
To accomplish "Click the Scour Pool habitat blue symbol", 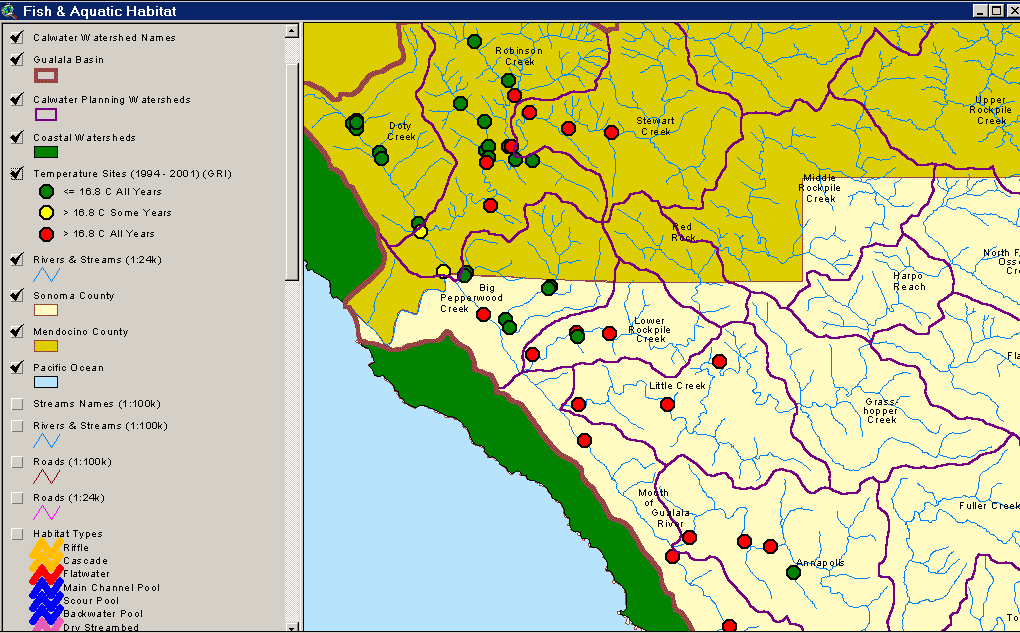I will pyautogui.click(x=46, y=600).
